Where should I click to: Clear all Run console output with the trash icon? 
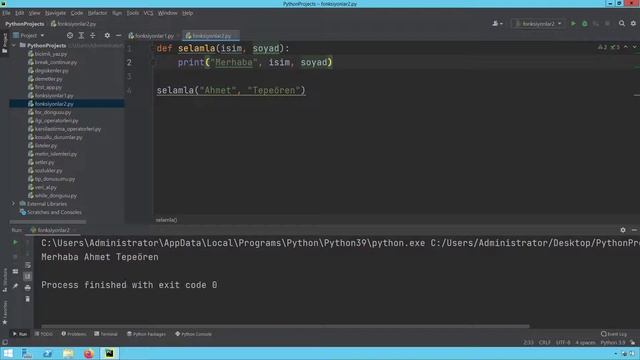pyautogui.click(x=27, y=299)
